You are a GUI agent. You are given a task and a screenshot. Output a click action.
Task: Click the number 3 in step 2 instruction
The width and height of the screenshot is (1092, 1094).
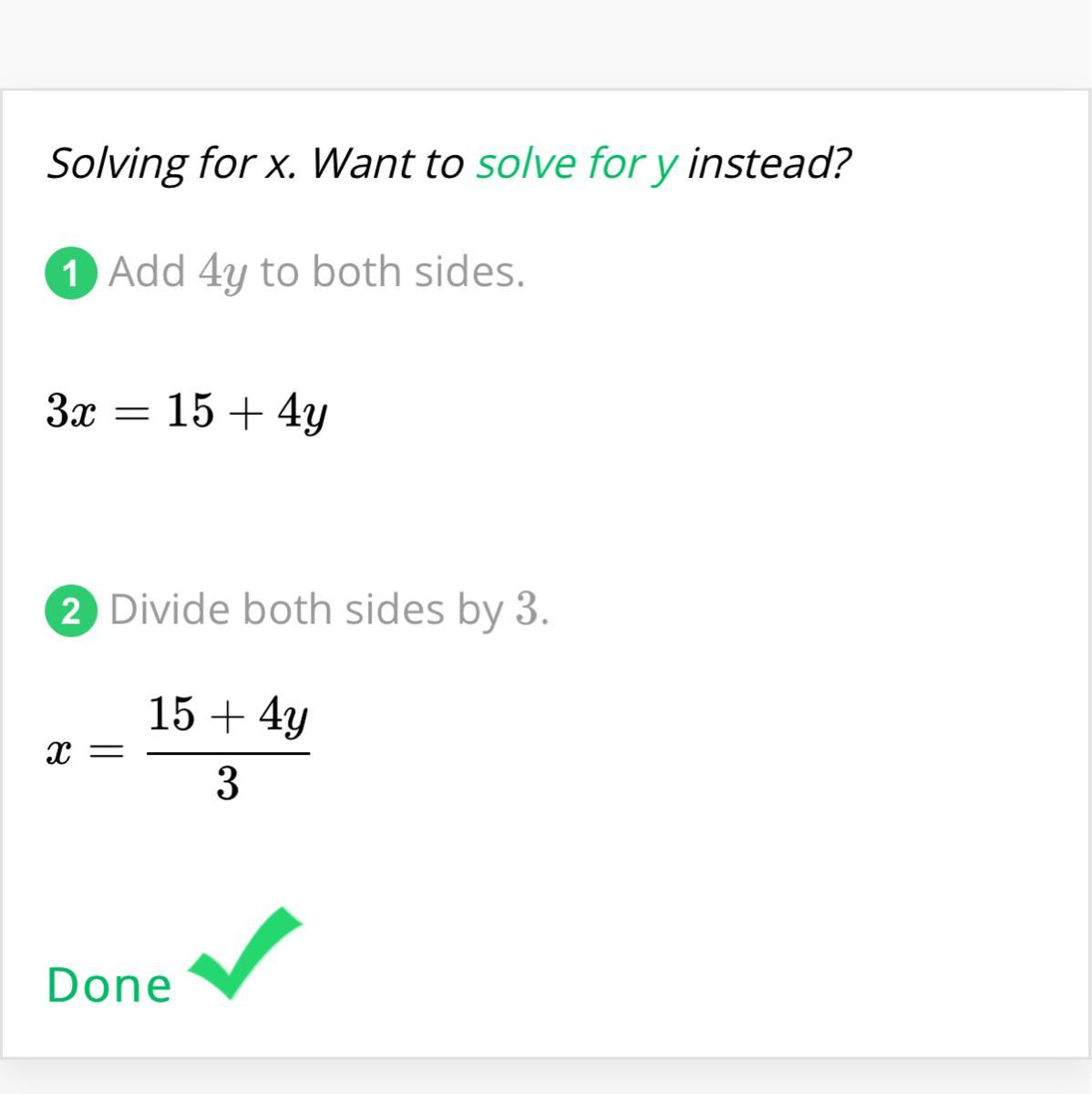tap(527, 610)
